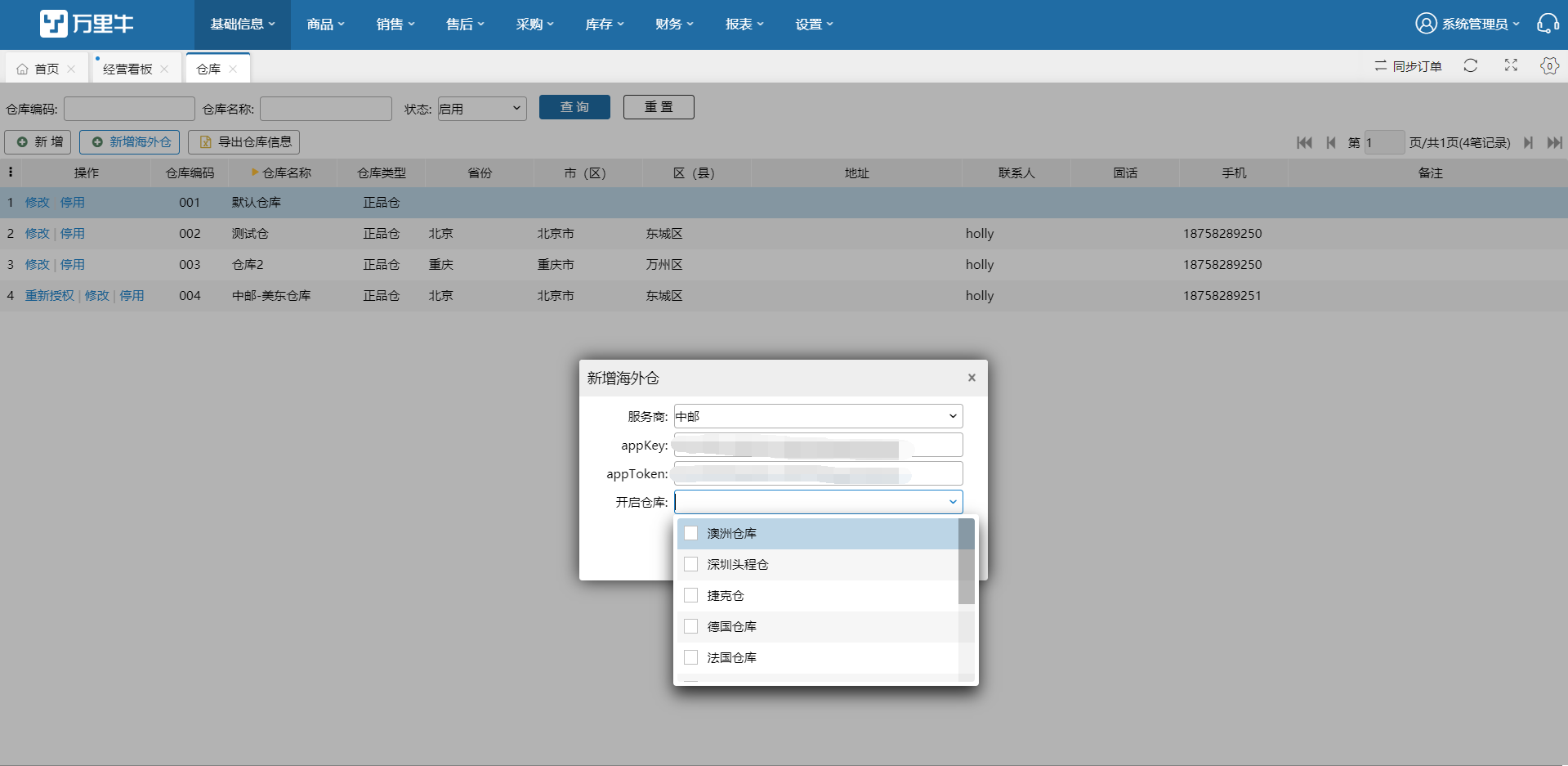The image size is (1568, 766).
Task: Go to the next page icon
Action: [x=1528, y=142]
